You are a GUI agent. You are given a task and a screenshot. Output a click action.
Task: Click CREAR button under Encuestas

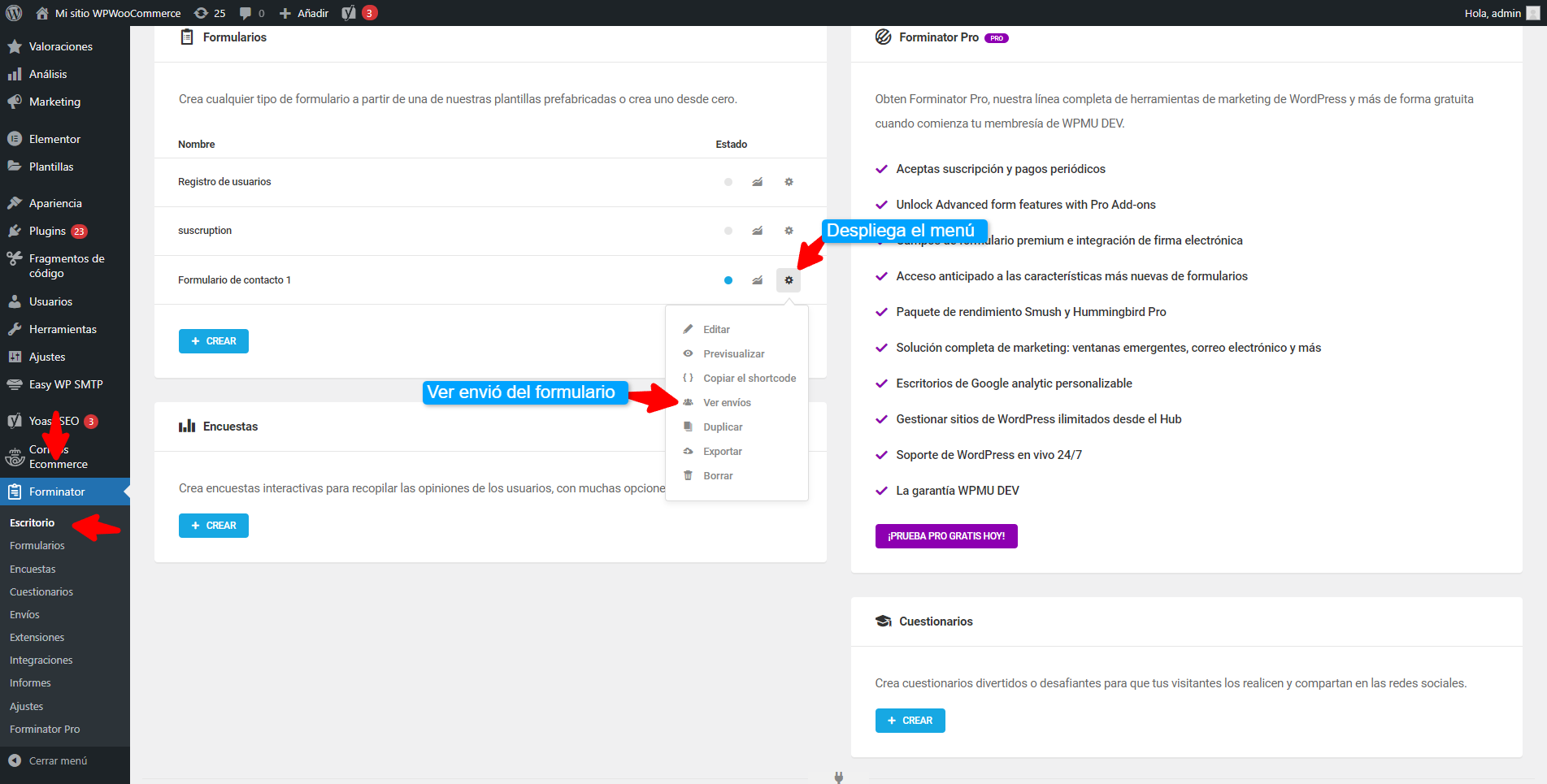pyautogui.click(x=214, y=526)
